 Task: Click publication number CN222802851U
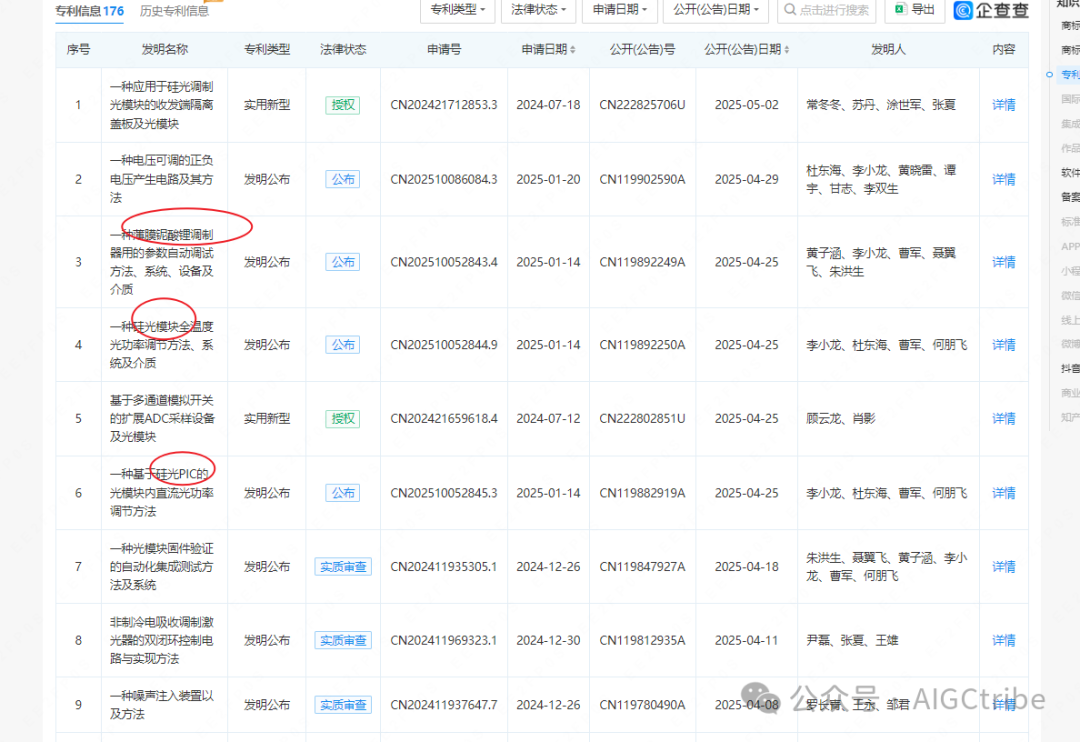coord(643,418)
